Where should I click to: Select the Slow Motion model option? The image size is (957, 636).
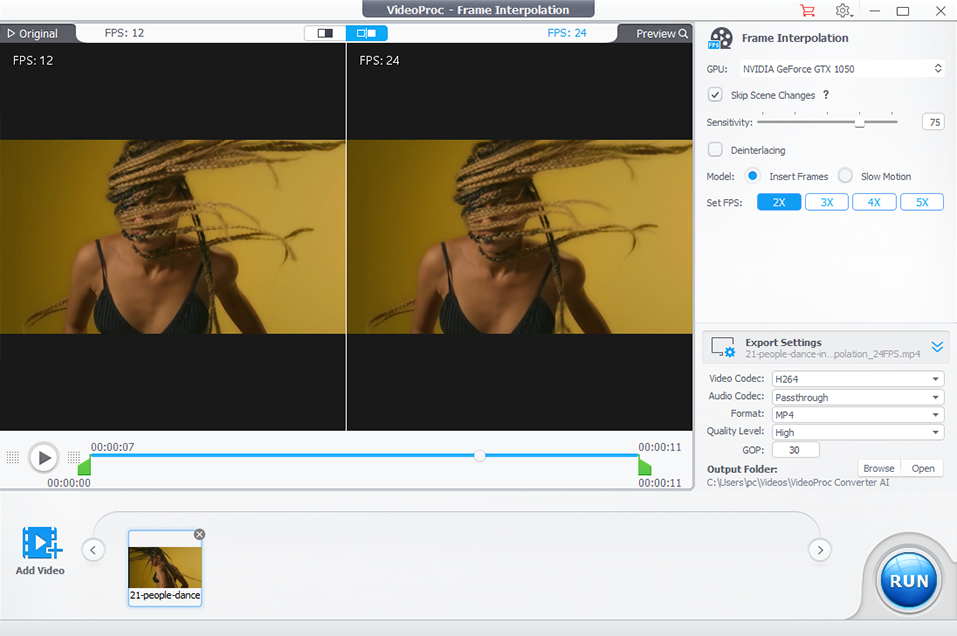846,176
